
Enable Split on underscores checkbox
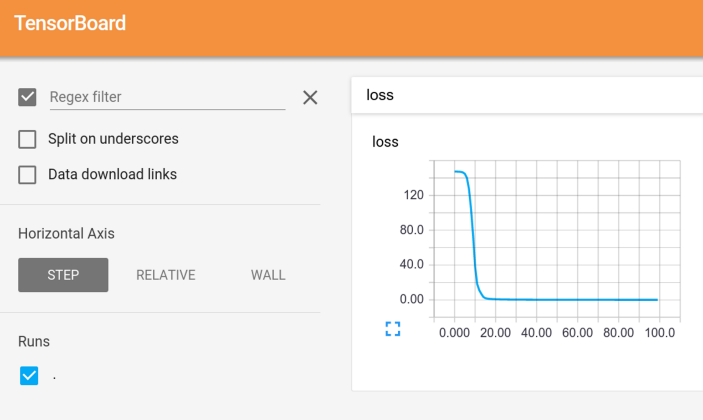(27, 139)
